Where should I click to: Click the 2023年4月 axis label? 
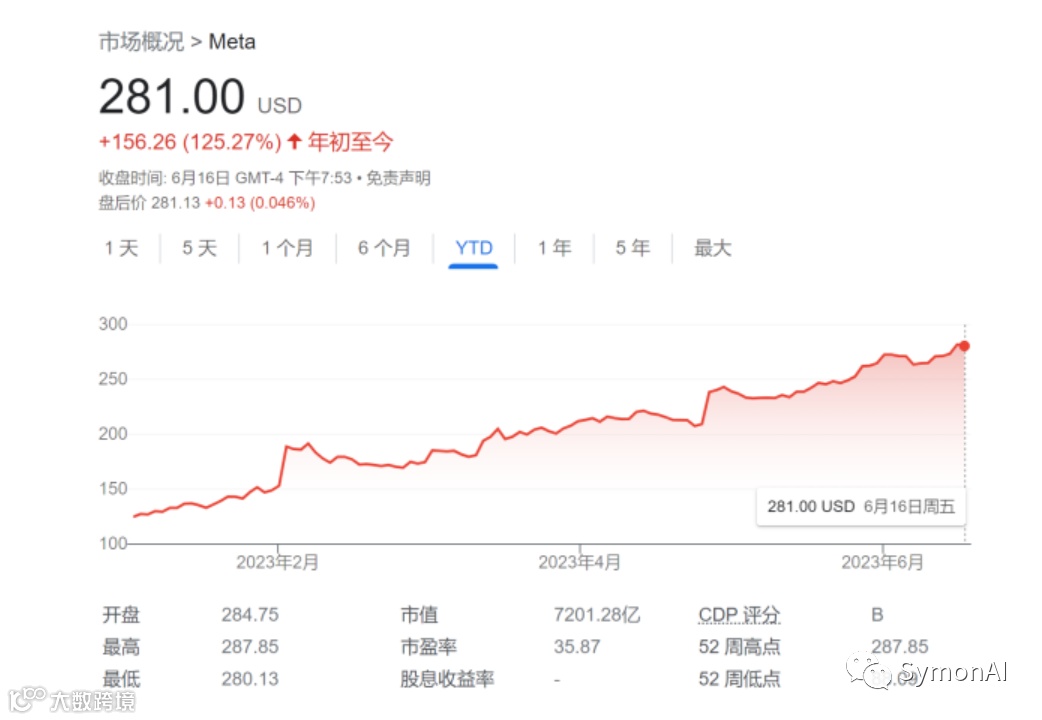pos(579,562)
